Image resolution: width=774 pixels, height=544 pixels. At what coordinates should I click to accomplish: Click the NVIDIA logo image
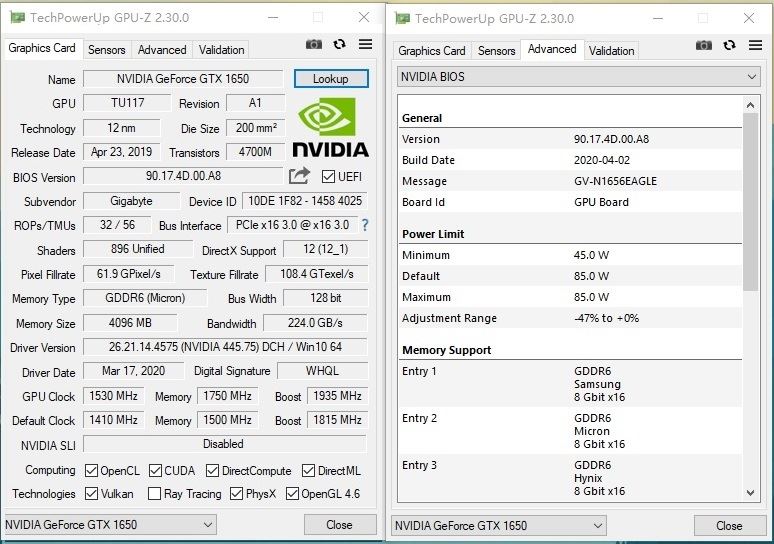point(330,127)
